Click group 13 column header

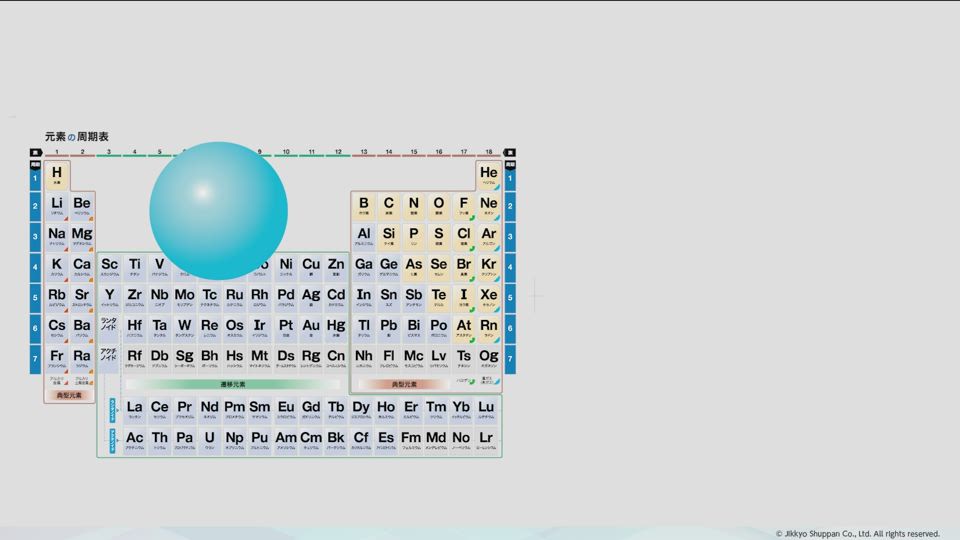tap(363, 153)
